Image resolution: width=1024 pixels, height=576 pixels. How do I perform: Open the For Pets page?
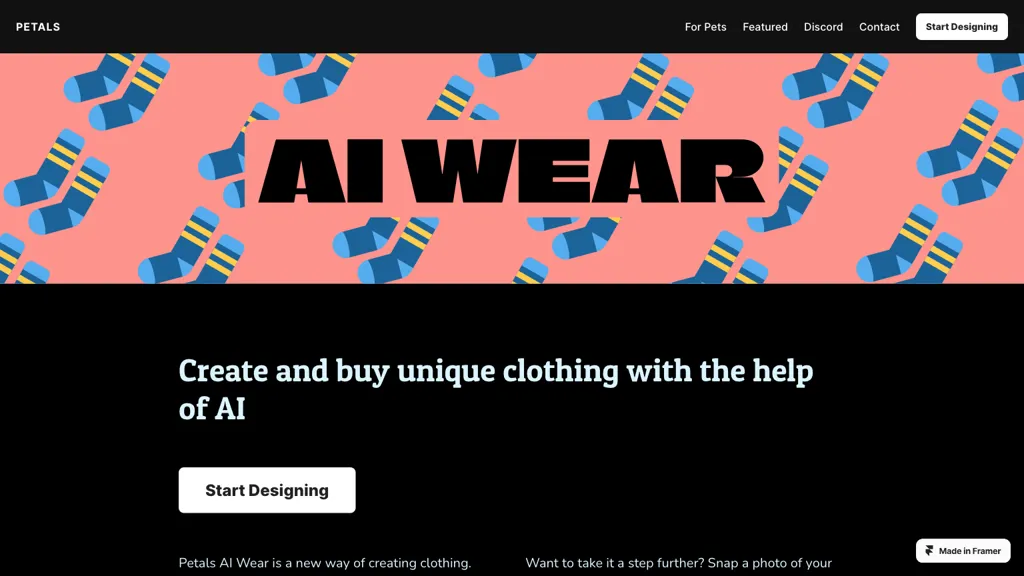(705, 27)
